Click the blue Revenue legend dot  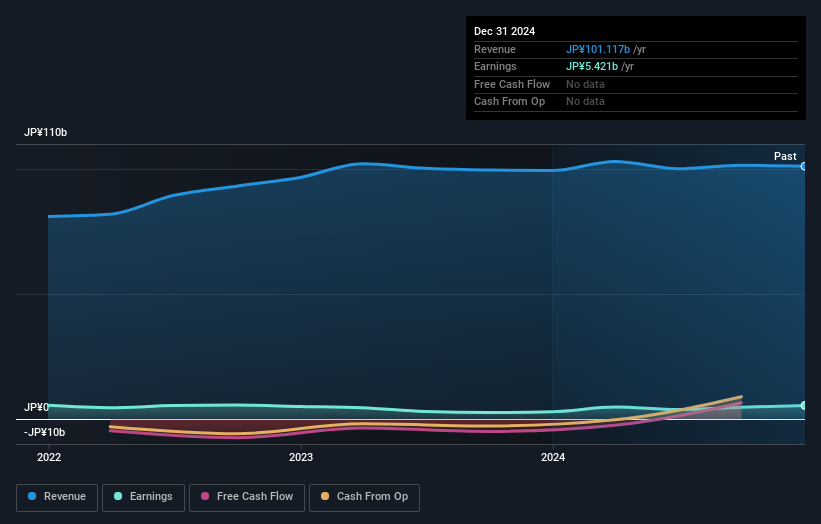pyautogui.click(x=32, y=496)
